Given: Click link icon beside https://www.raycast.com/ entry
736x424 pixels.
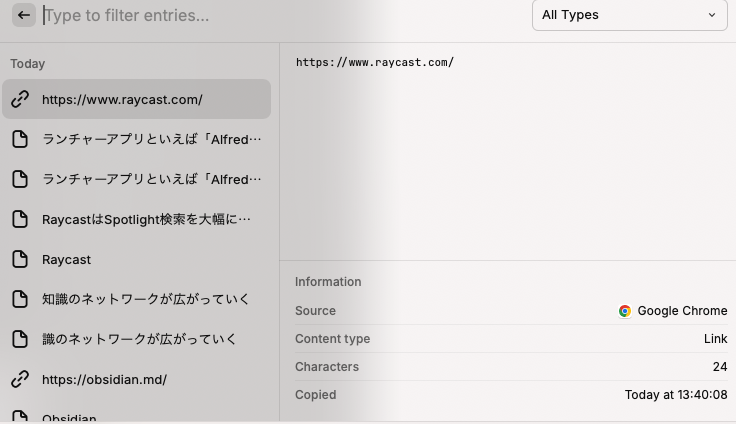Looking at the screenshot, I should point(20,99).
